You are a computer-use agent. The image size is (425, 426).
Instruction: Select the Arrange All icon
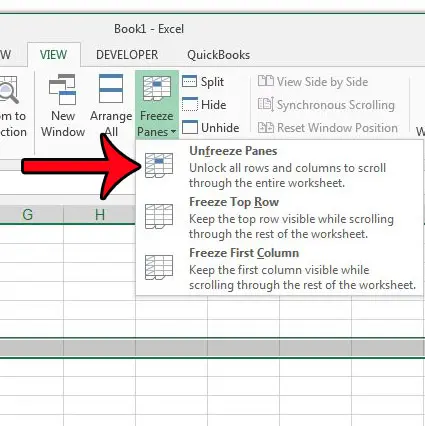(111, 88)
